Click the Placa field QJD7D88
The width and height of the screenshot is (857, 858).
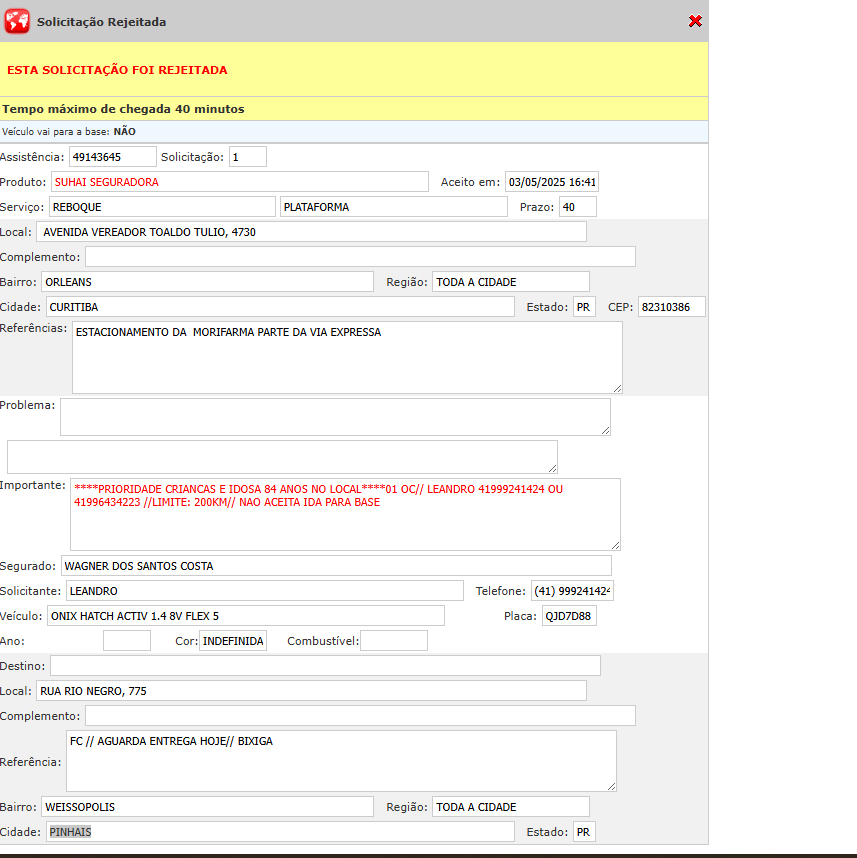point(569,616)
